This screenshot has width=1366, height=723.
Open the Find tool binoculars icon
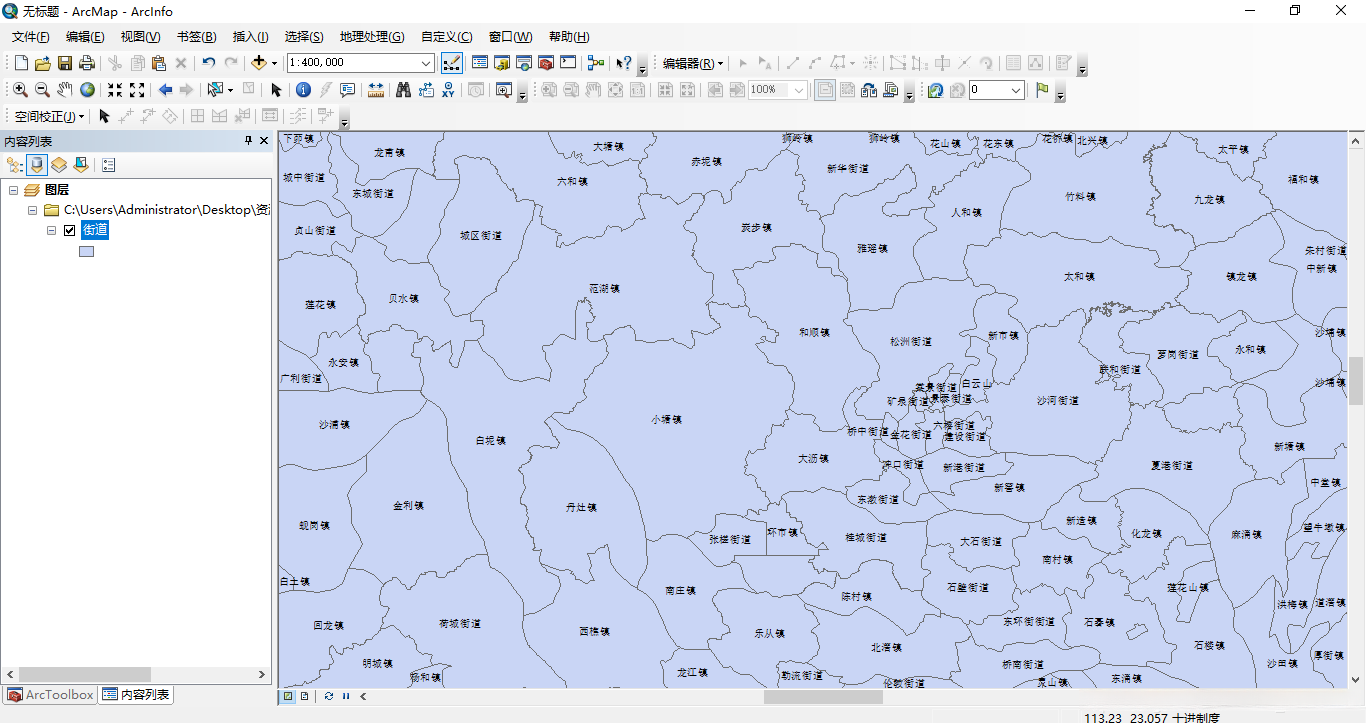(x=404, y=90)
